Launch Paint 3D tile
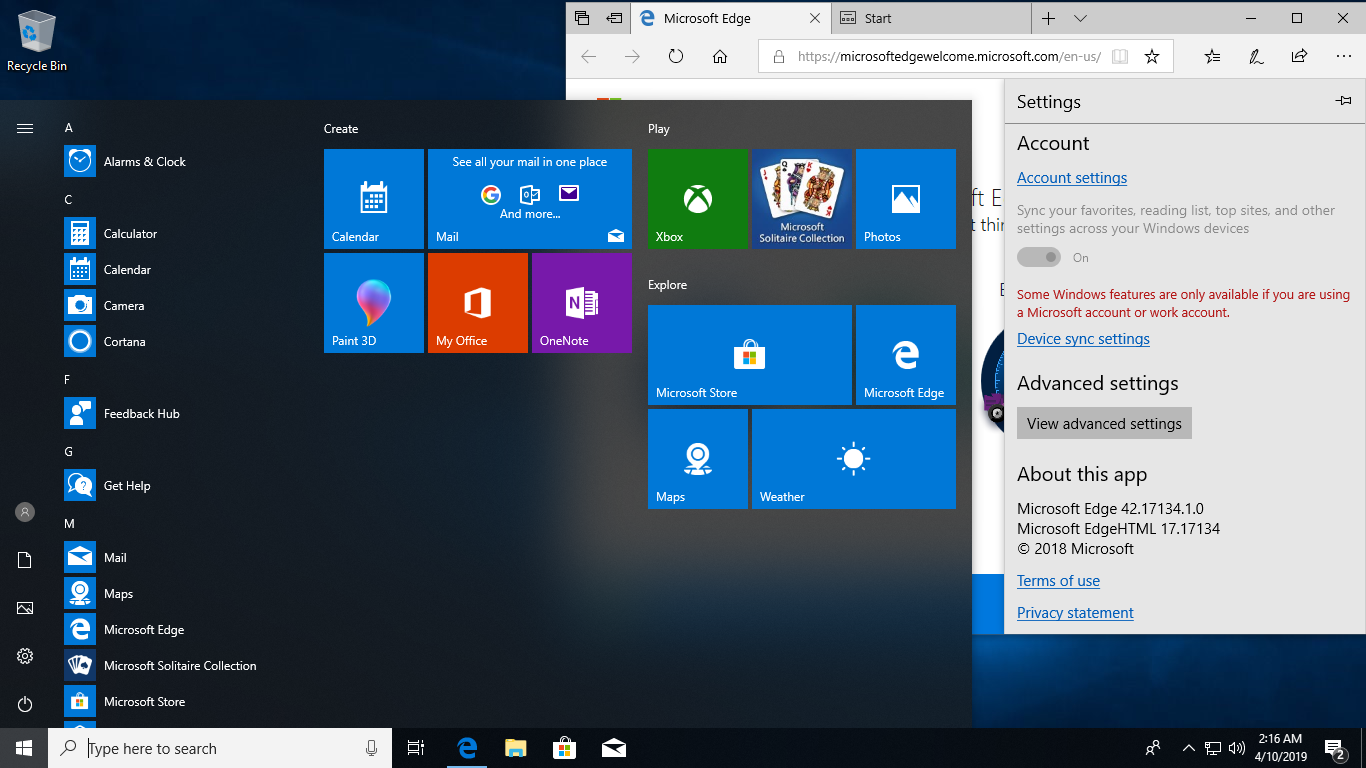This screenshot has width=1366, height=768. (374, 303)
